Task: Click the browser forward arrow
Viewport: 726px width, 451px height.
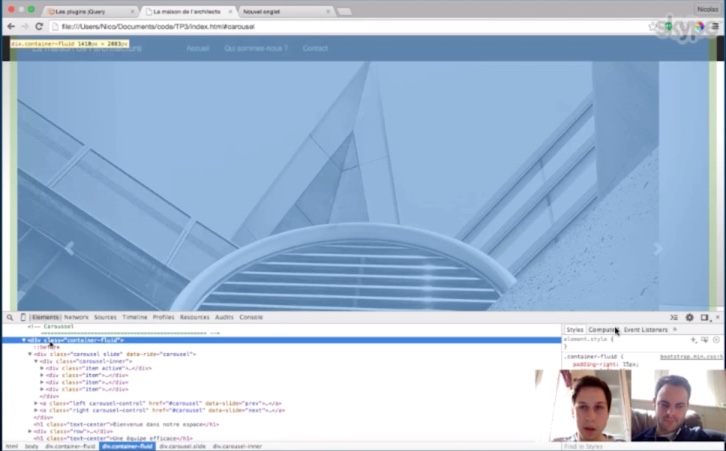Action: pos(25,26)
